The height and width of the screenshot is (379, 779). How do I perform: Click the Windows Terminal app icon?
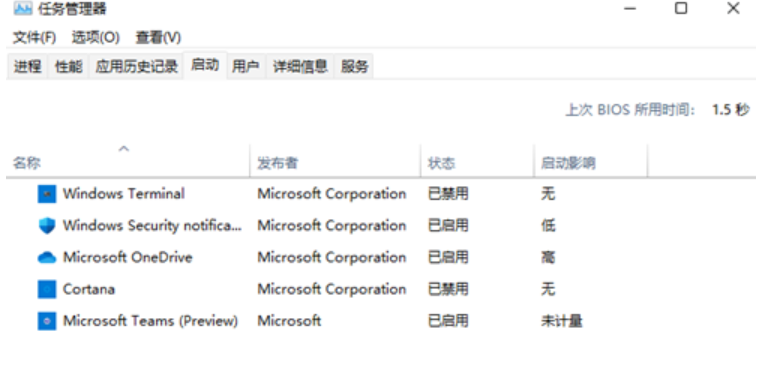point(47,194)
